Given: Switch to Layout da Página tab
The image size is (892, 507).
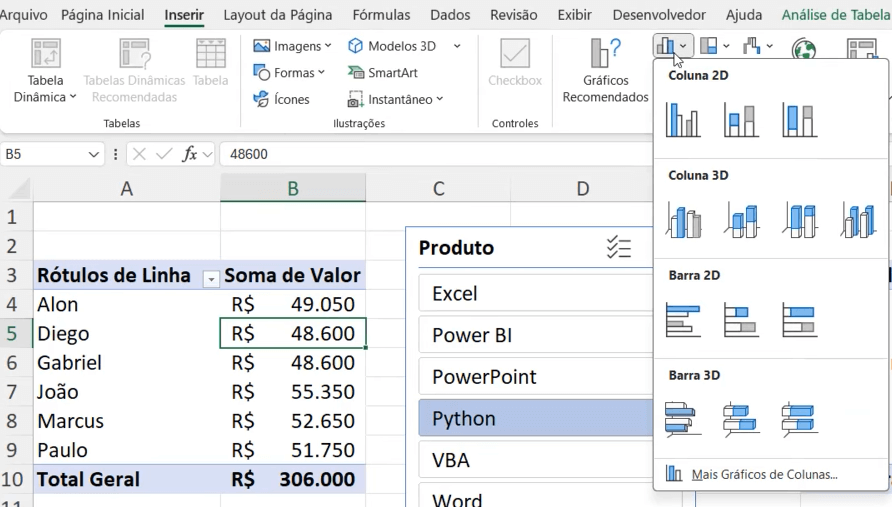Looking at the screenshot, I should [278, 15].
